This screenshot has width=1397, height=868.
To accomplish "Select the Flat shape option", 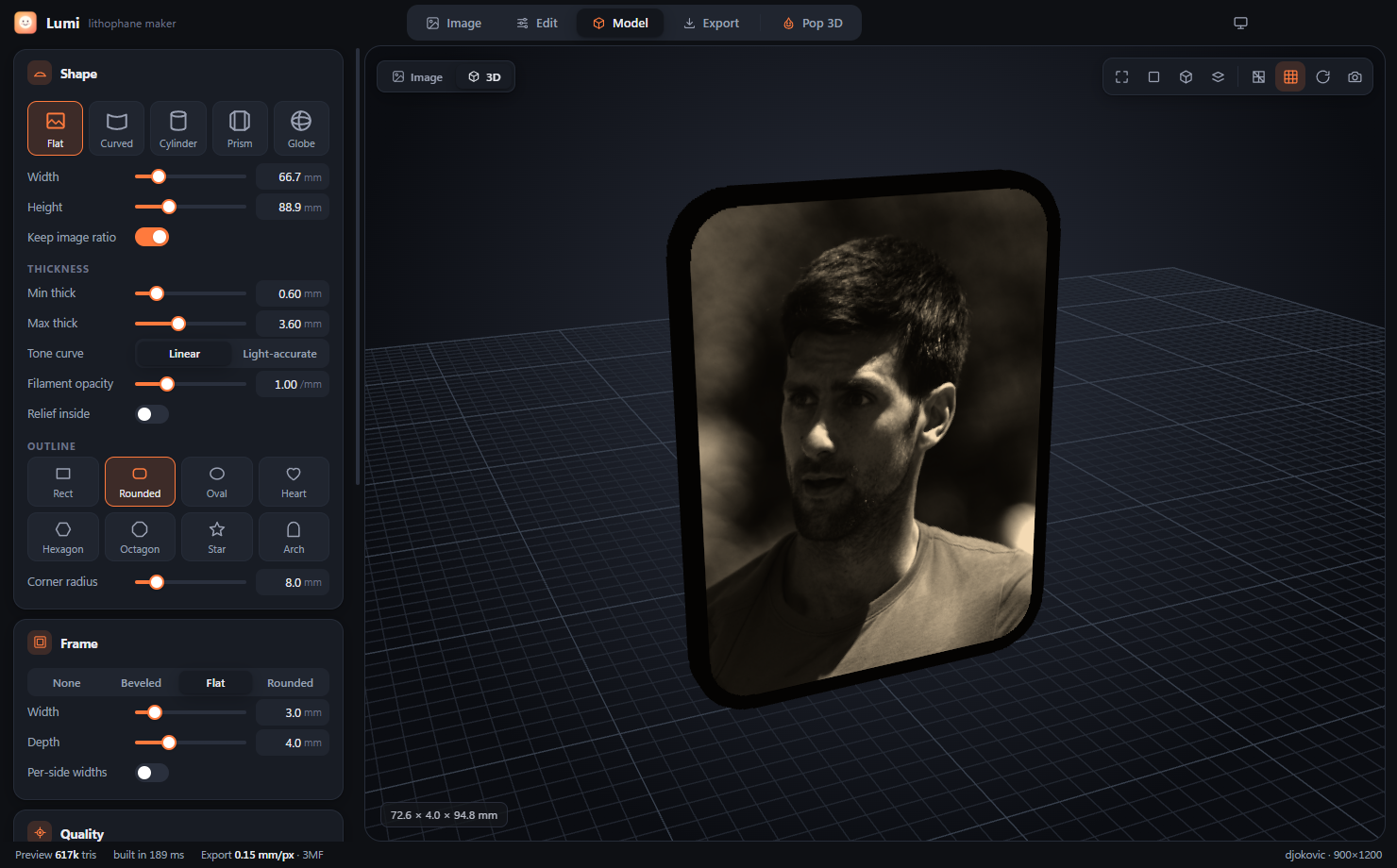I will [56, 128].
